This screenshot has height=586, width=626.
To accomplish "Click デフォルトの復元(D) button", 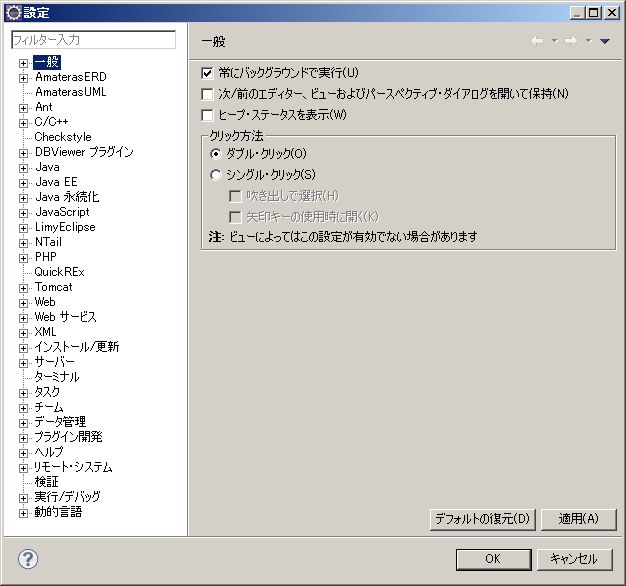I will click(482, 519).
